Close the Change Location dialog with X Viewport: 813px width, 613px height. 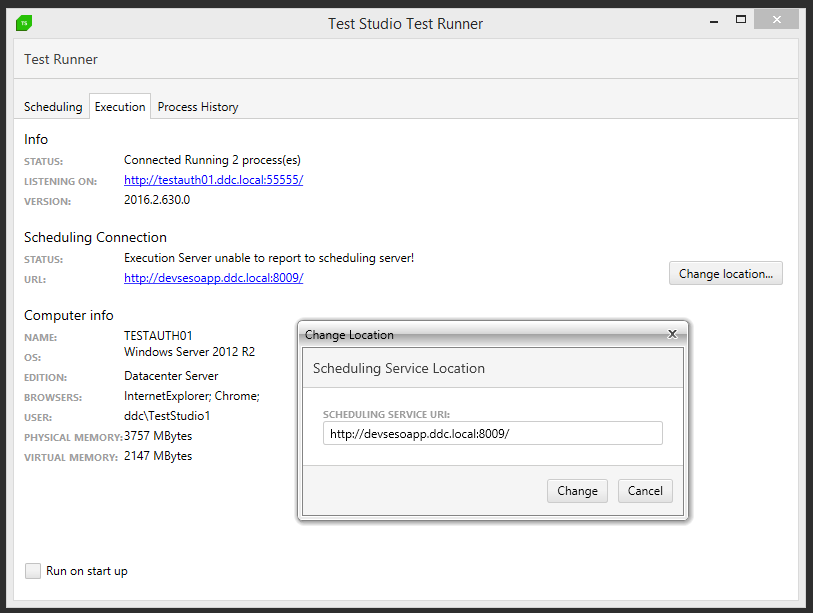pyautogui.click(x=673, y=334)
